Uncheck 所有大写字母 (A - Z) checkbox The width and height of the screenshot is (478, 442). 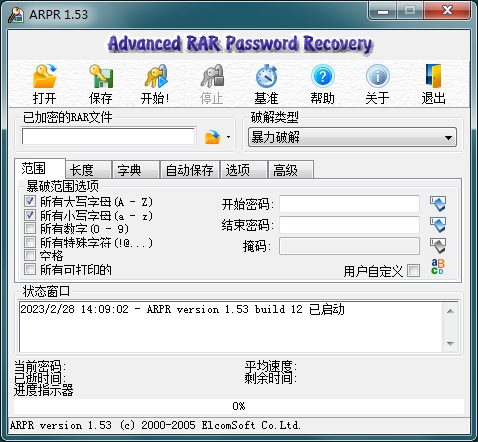pos(30,201)
